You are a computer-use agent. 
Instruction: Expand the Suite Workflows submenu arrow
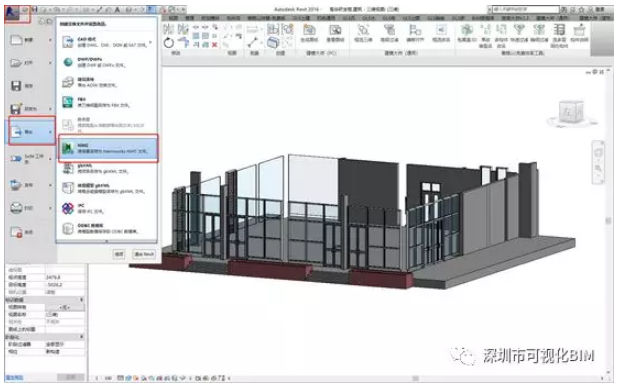click(50, 159)
